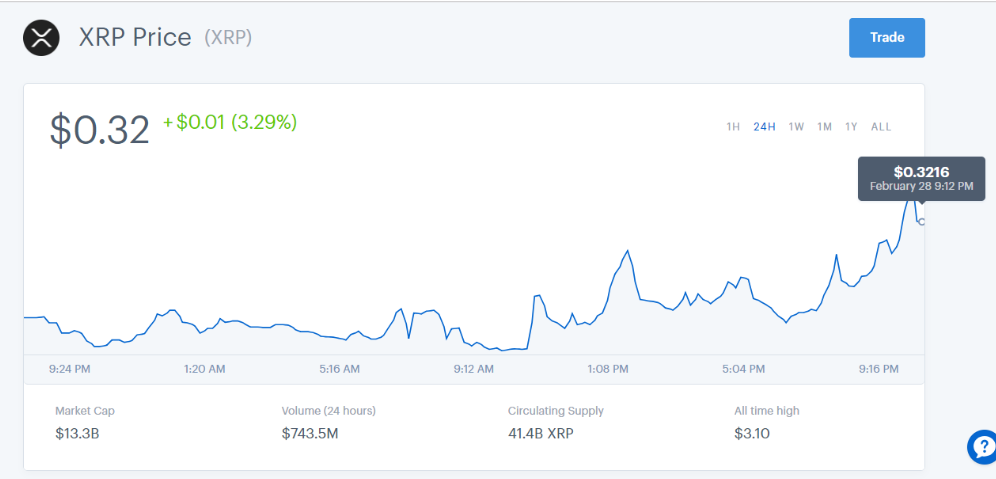The image size is (996, 479).
Task: Click the $0.3216 price tooltip
Action: point(921,179)
